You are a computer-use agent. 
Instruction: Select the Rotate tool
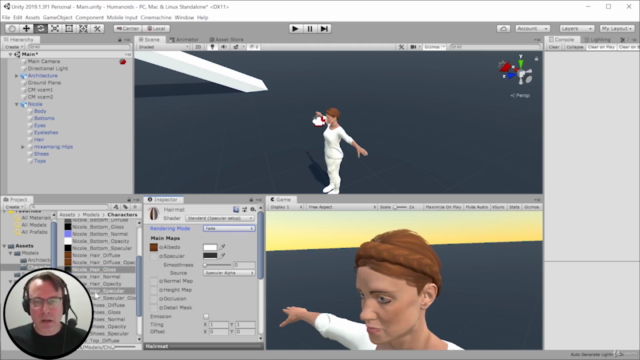[40, 29]
